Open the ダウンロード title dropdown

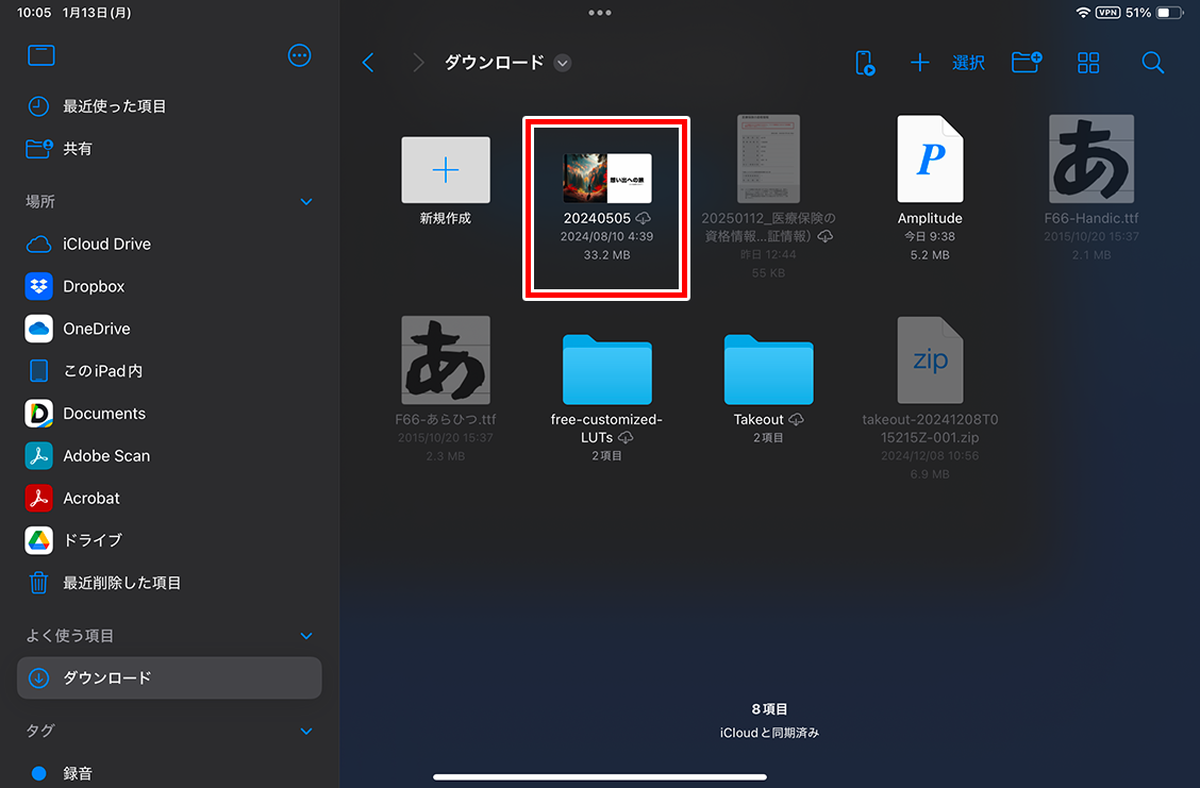tap(563, 63)
